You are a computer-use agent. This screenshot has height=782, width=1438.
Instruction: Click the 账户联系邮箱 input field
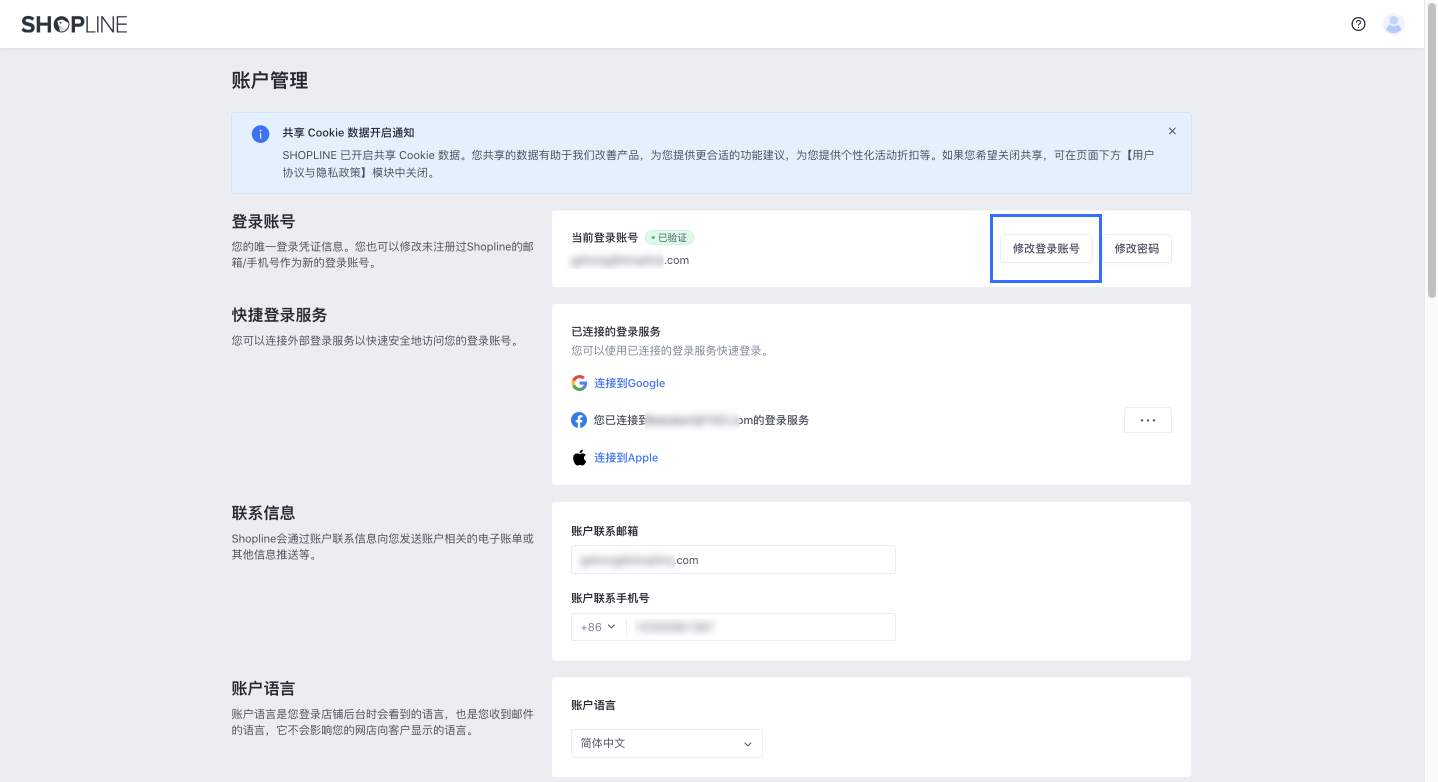click(733, 560)
